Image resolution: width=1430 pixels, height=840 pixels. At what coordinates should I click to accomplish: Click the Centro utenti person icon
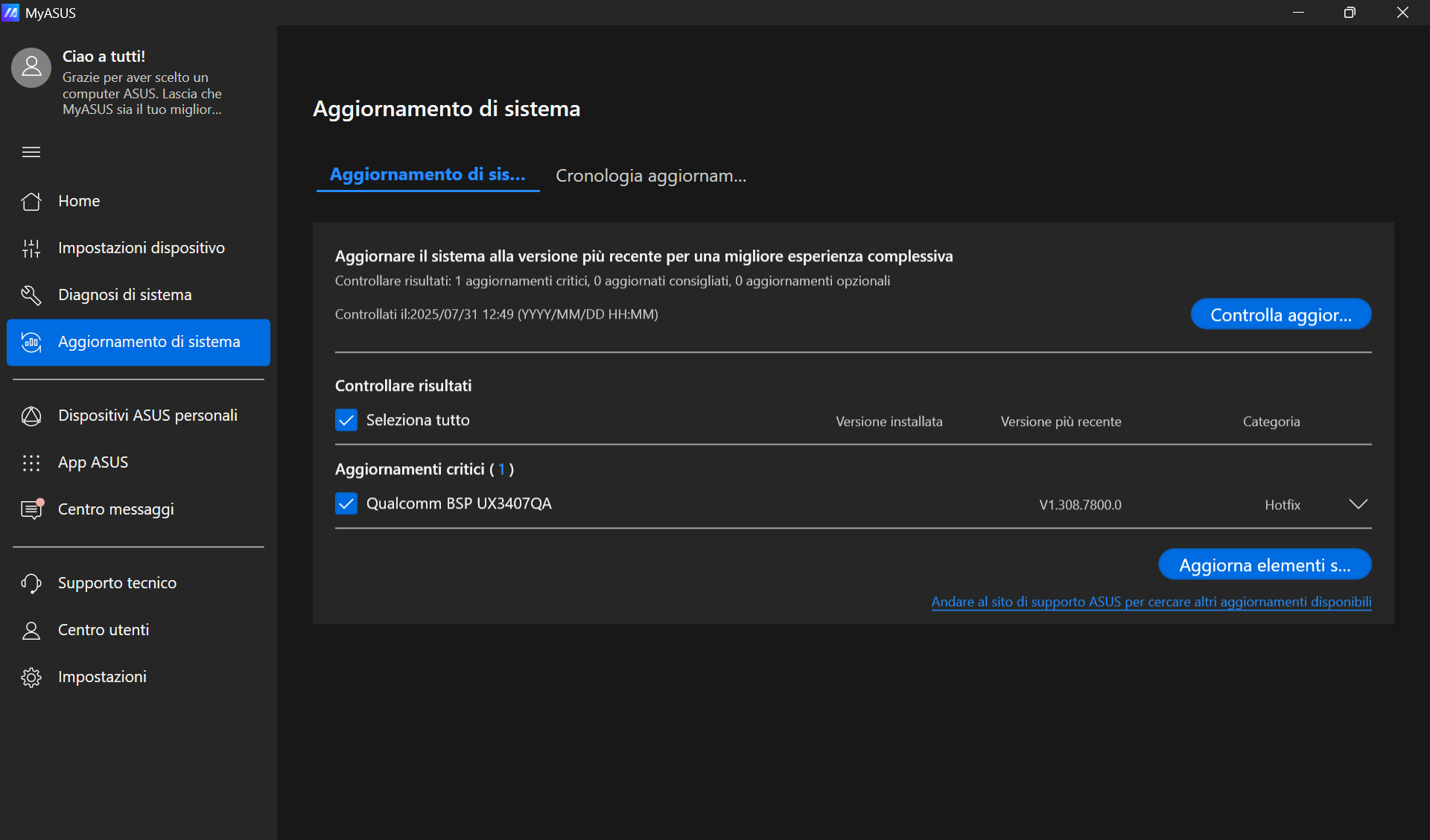coord(31,630)
